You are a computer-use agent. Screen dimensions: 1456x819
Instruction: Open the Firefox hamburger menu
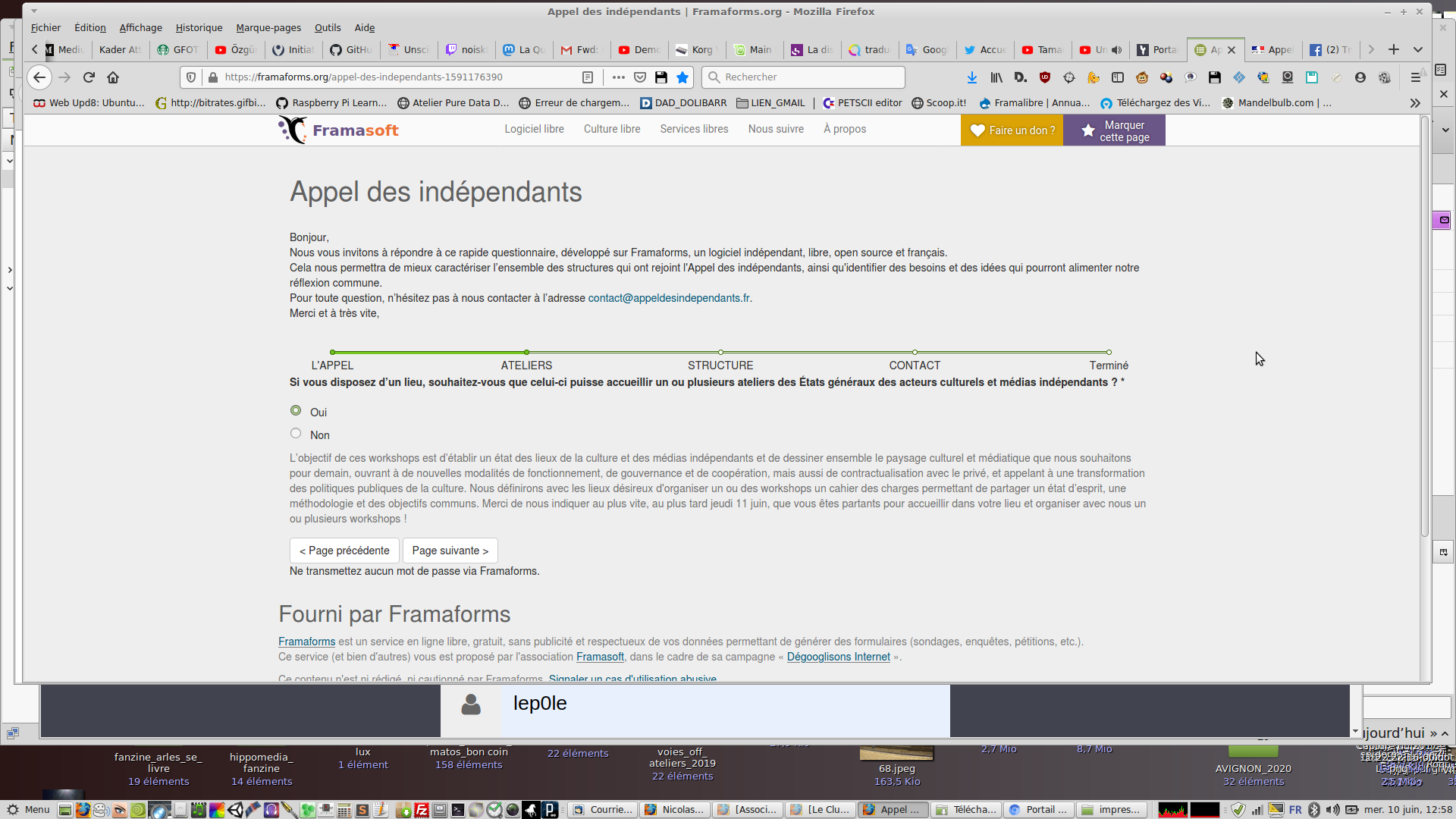pyautogui.click(x=1415, y=77)
